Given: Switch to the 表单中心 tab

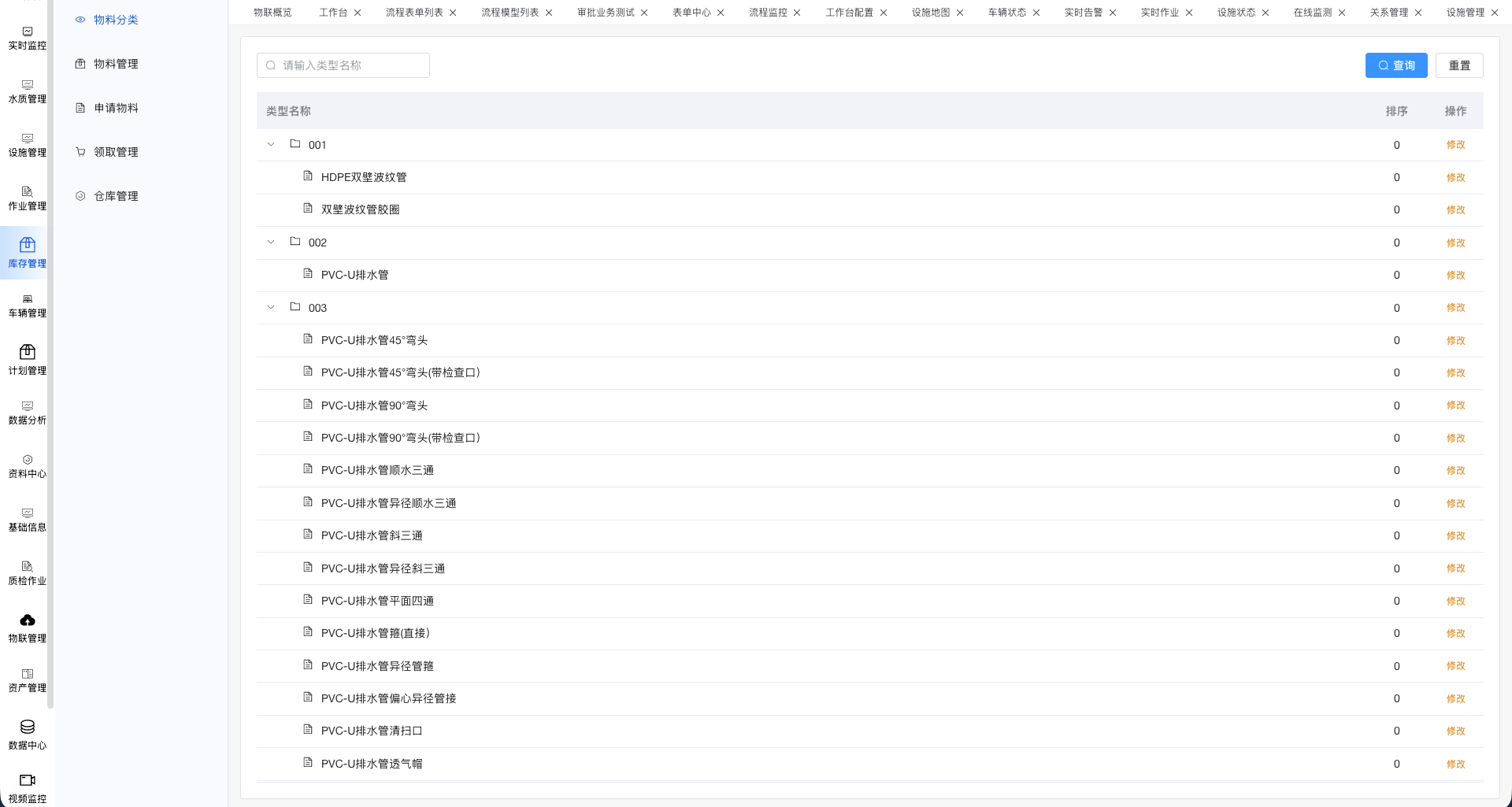Looking at the screenshot, I should [x=691, y=13].
